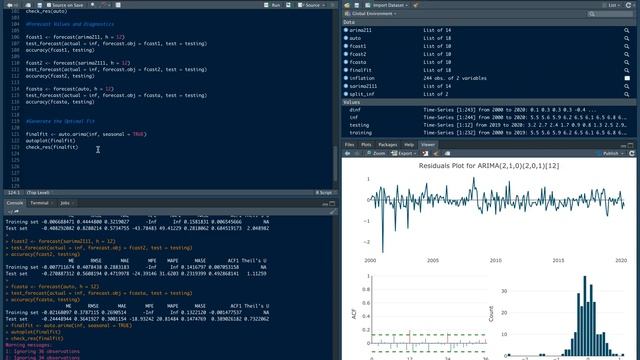Click the 'dinf' value row in Environment
The image size is (640, 360).
pyautogui.click(x=489, y=109)
